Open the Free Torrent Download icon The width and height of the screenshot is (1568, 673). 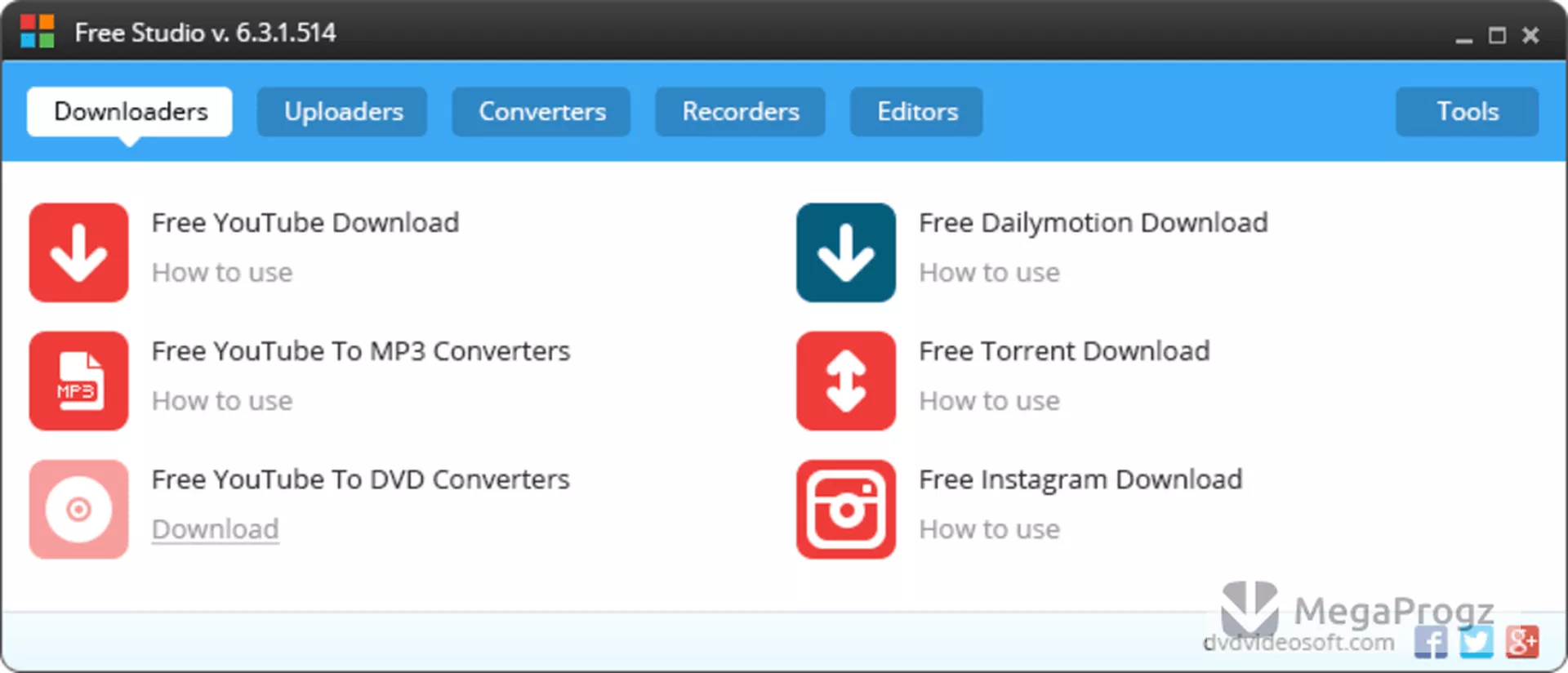pyautogui.click(x=846, y=381)
